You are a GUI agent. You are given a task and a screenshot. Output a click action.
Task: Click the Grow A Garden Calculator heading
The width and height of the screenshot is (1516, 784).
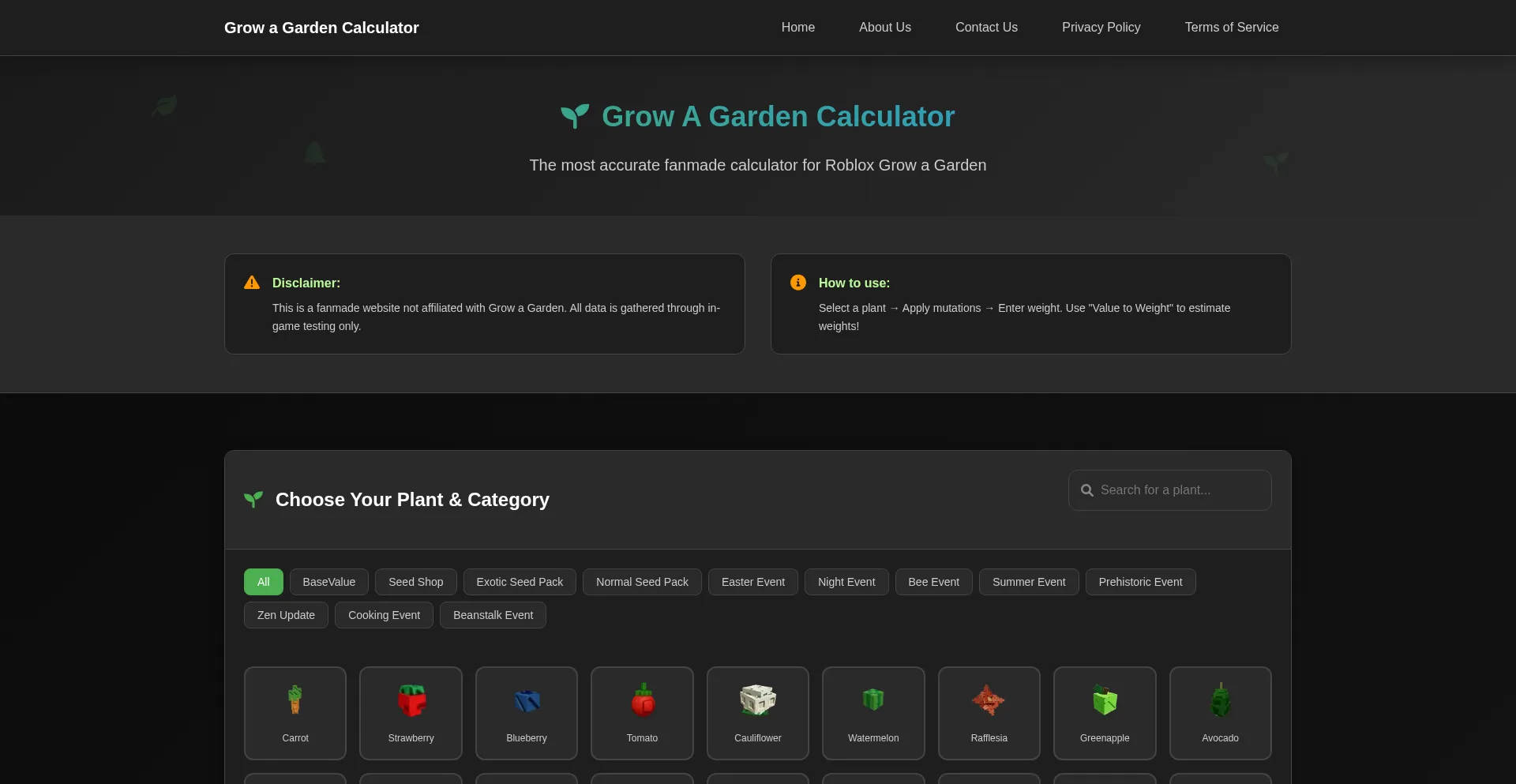779,116
